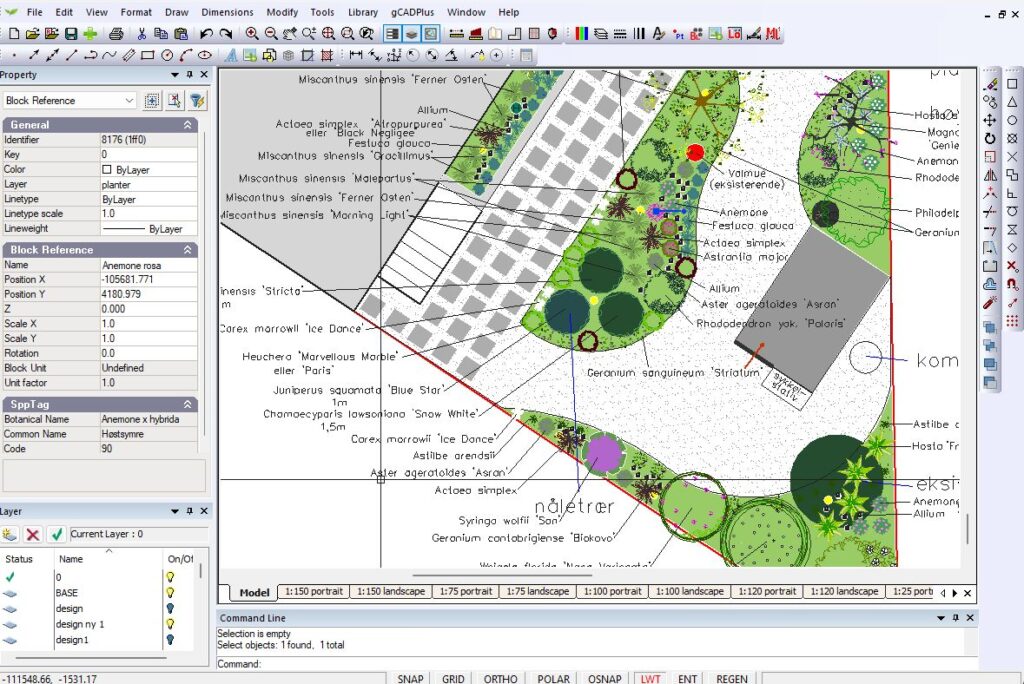This screenshot has height=684, width=1024.
Task: Select the Arc draw tool
Action: click(186, 56)
